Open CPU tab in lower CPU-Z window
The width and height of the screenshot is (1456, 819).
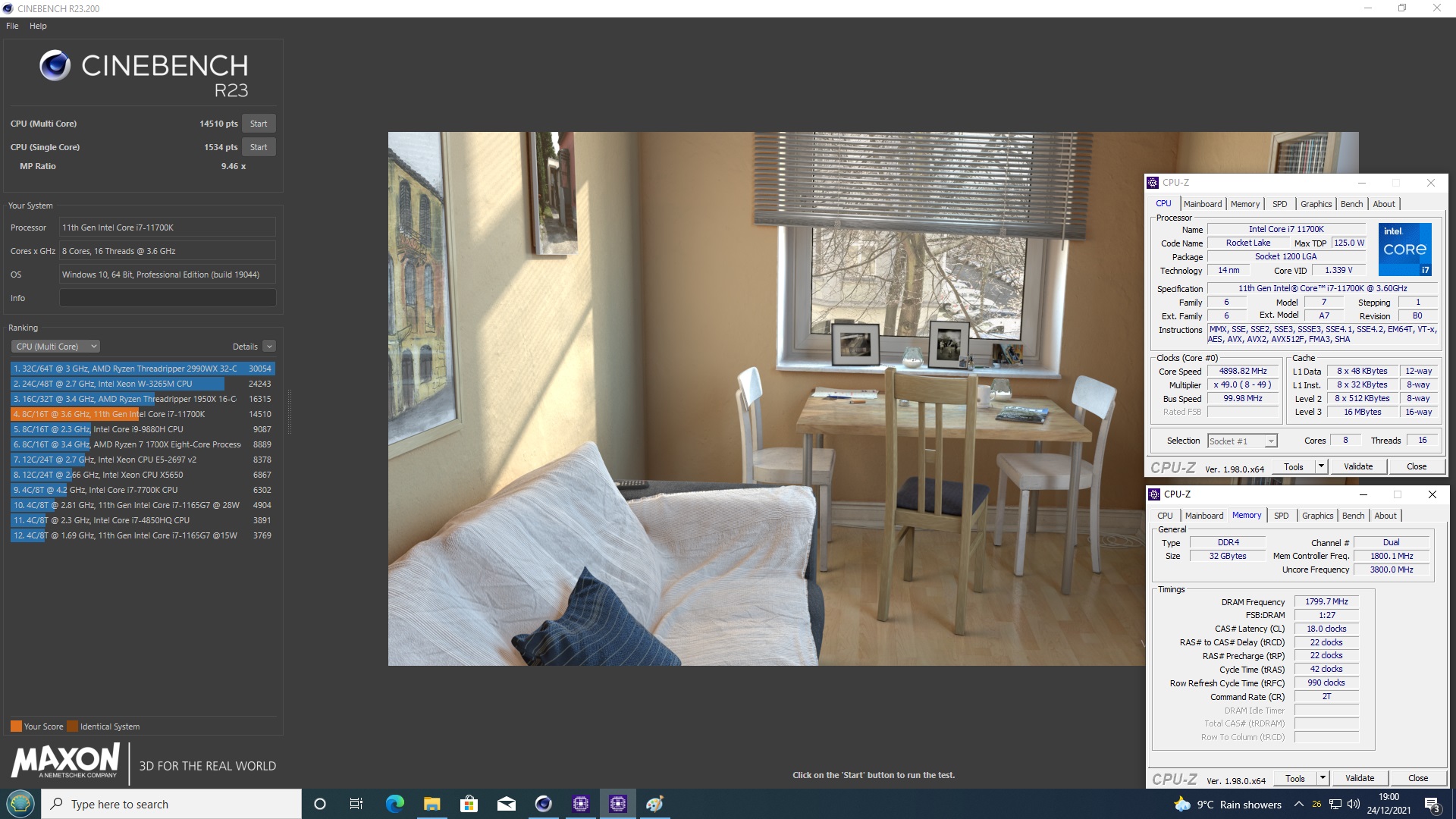1165,516
